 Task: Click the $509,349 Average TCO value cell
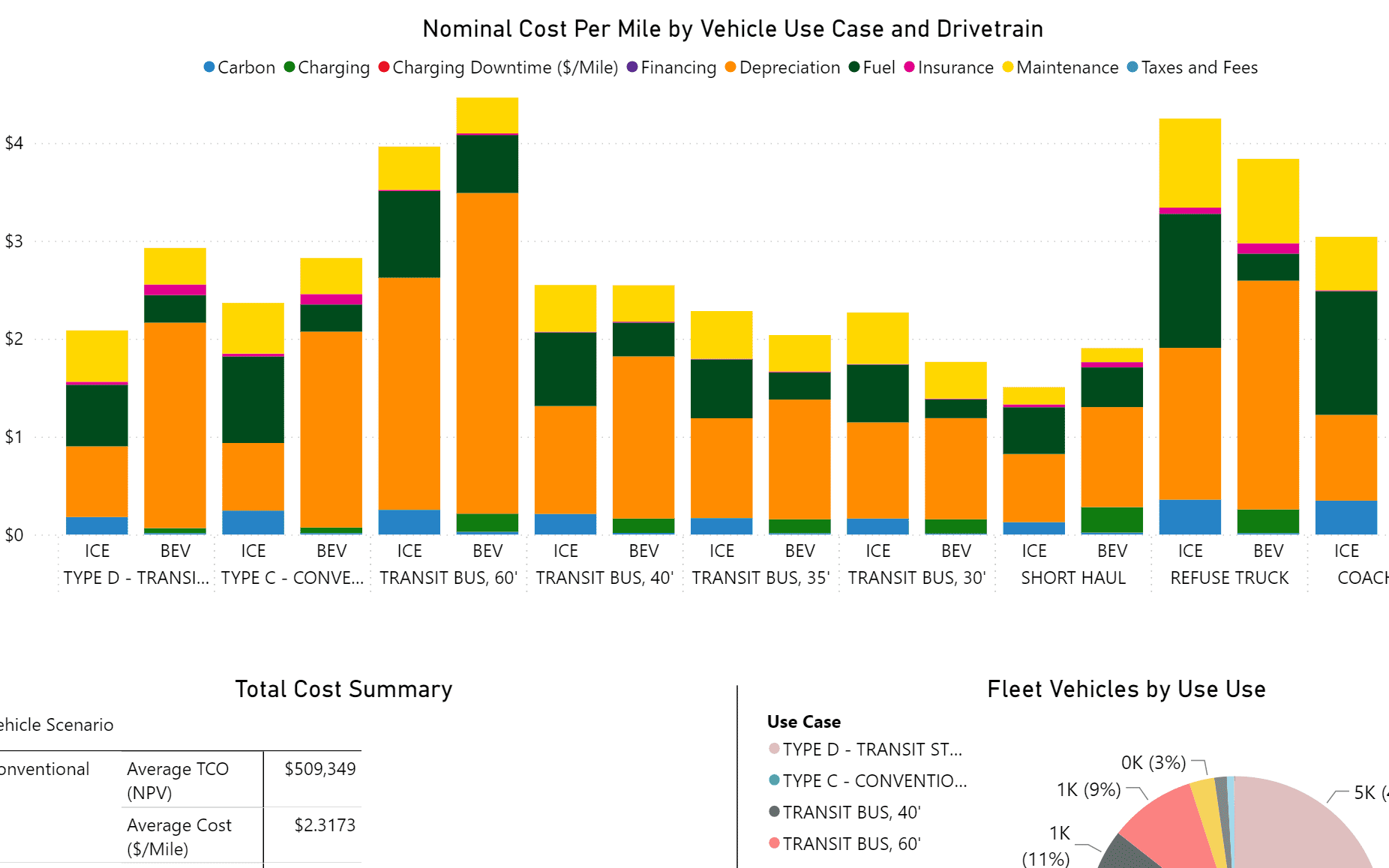[319, 769]
